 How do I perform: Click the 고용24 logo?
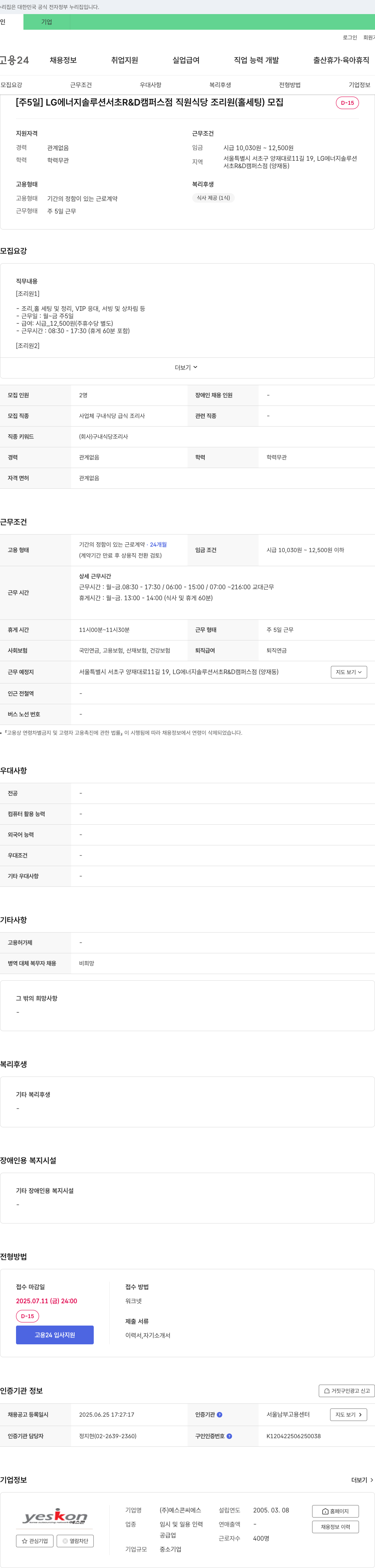(14, 60)
